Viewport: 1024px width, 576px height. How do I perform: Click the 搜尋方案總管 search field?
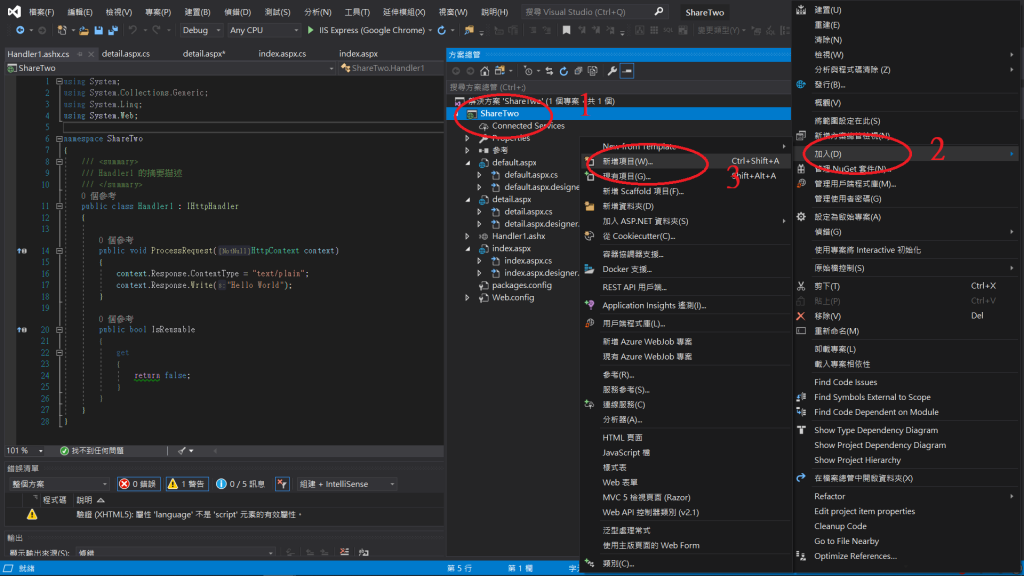click(618, 87)
